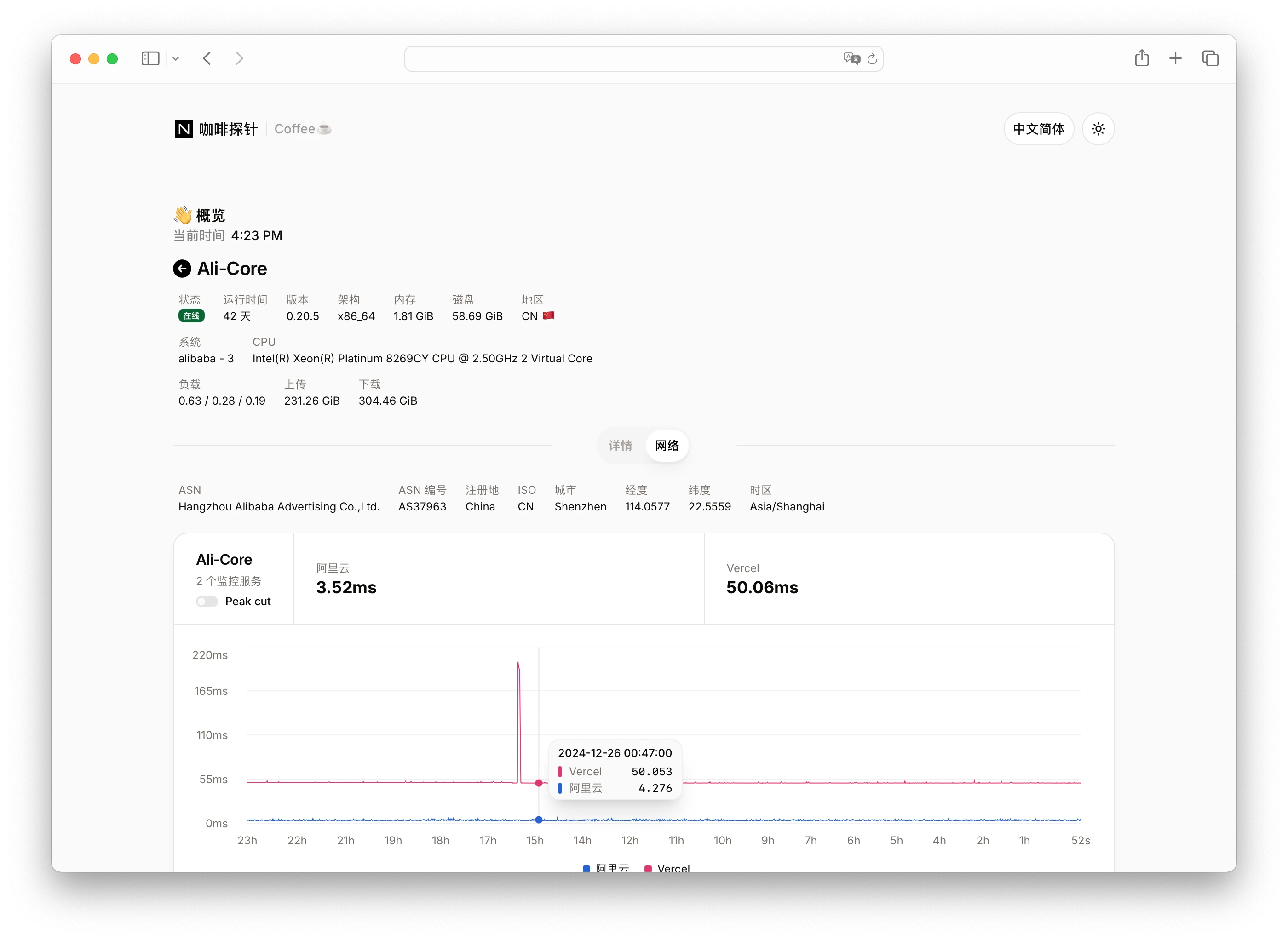This screenshot has width=1288, height=940.
Task: Click the Safari share icon
Action: tap(1142, 58)
